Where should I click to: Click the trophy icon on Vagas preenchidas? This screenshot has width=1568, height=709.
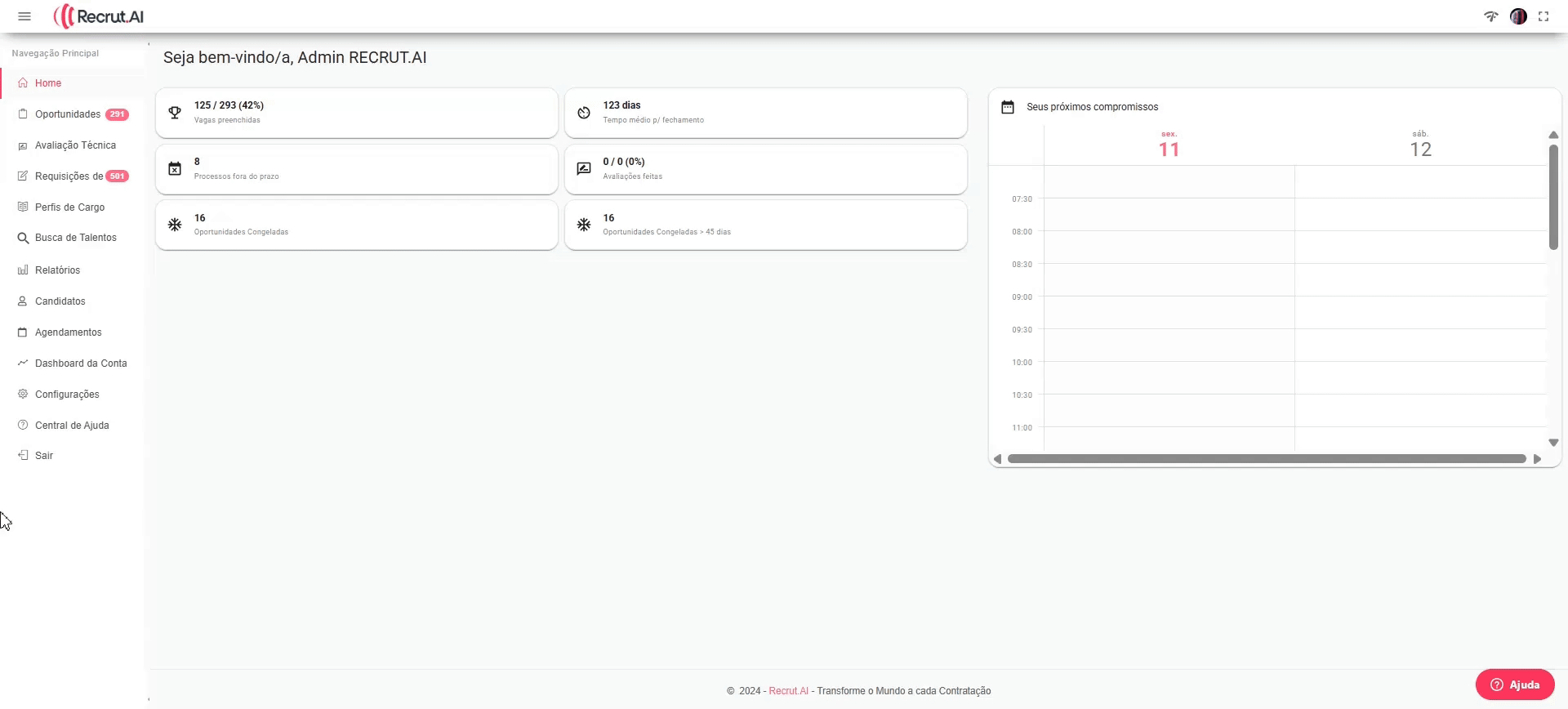(x=175, y=113)
